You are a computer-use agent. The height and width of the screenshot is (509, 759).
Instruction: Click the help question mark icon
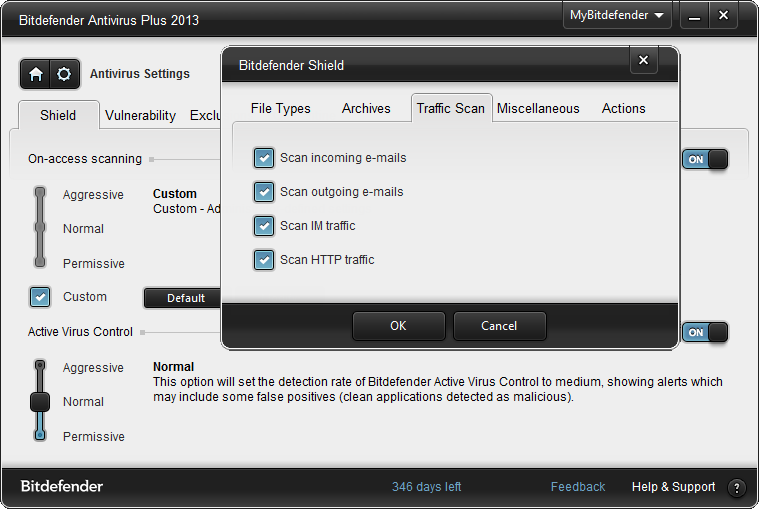[737, 488]
